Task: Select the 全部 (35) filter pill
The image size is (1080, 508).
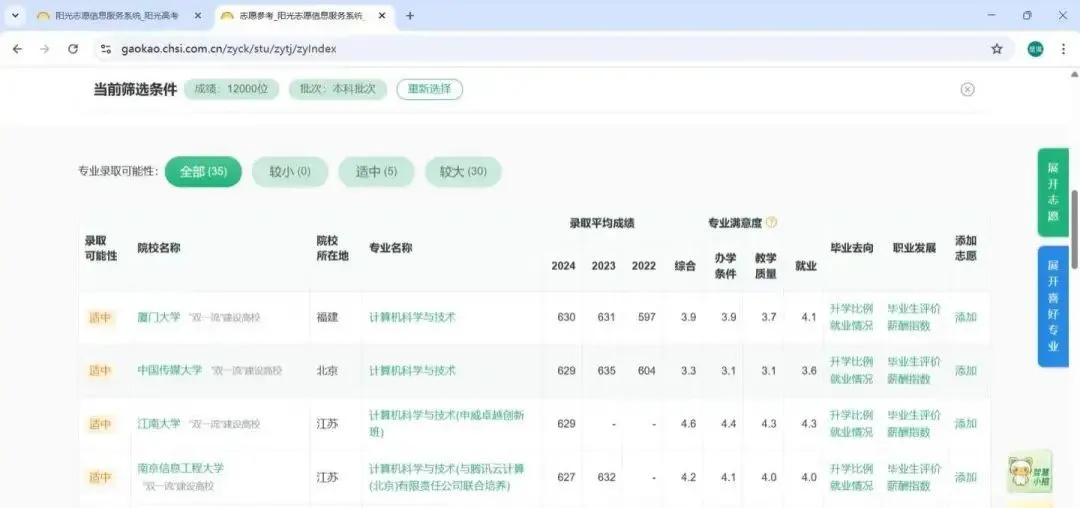Action: [203, 172]
